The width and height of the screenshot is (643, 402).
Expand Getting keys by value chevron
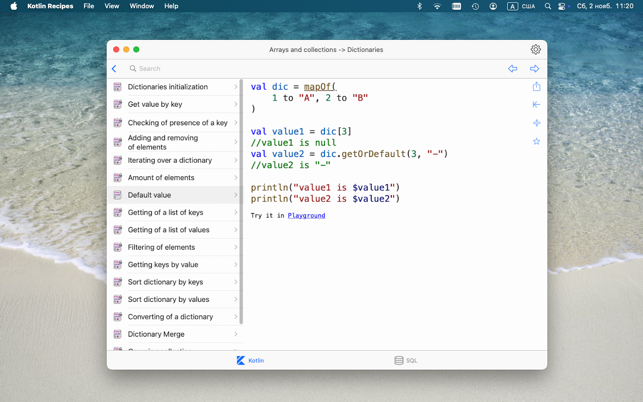click(x=236, y=265)
